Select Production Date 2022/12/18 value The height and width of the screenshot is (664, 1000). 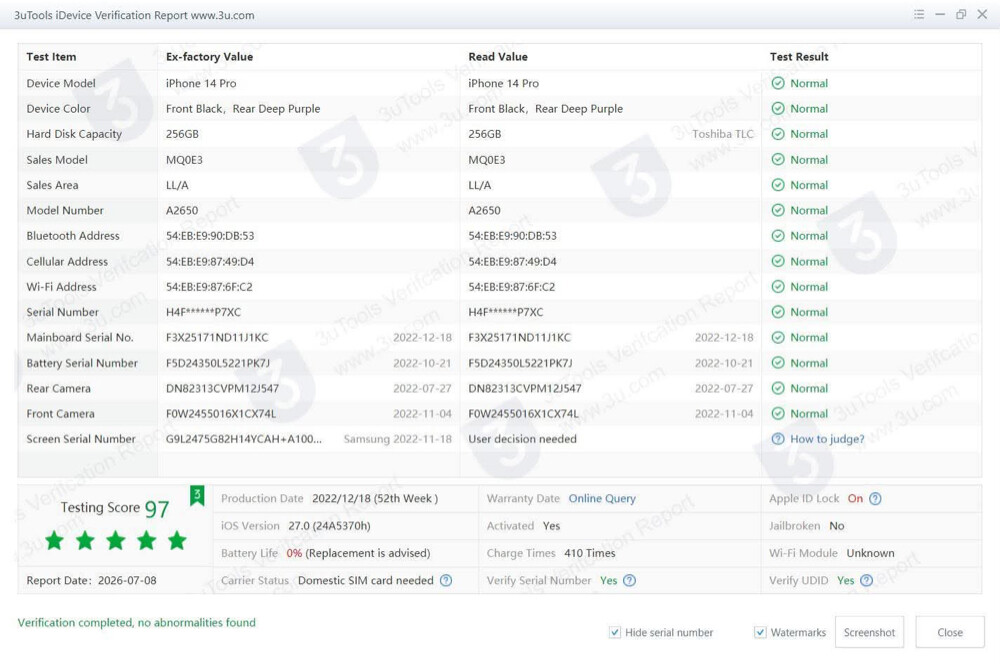point(374,499)
